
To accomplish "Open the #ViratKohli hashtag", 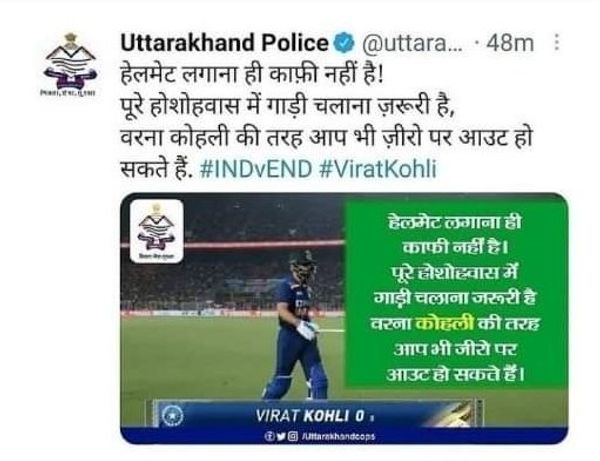I will 378,169.
